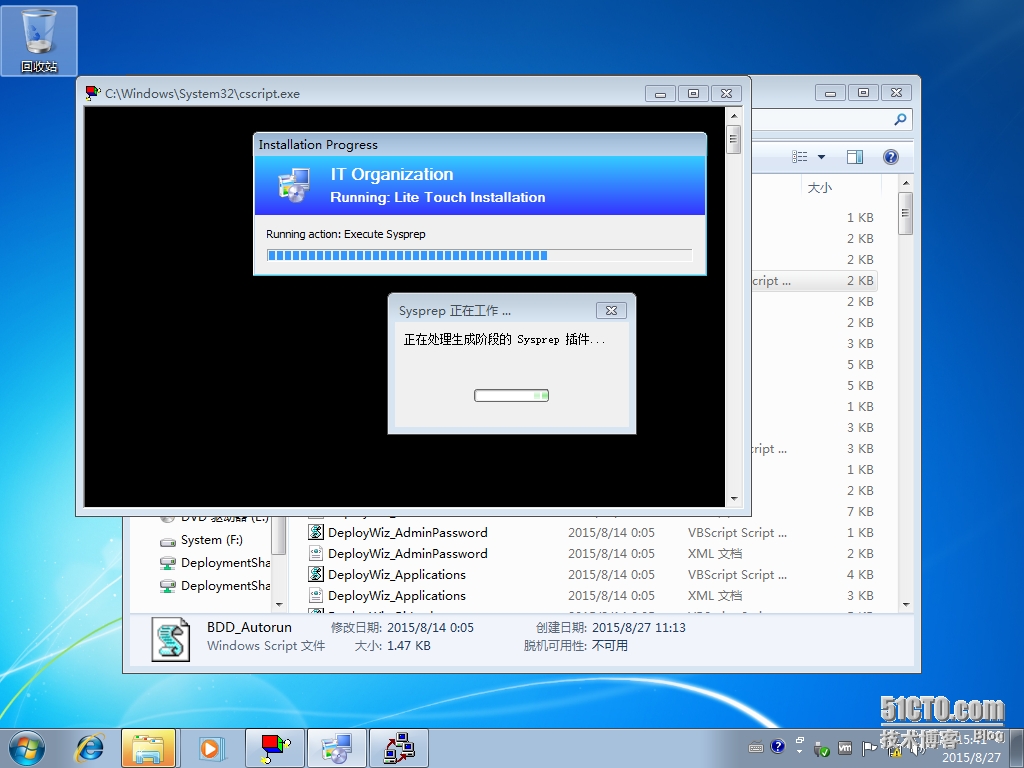
Task: Switch to cscript.exe taskbar button
Action: click(x=275, y=748)
